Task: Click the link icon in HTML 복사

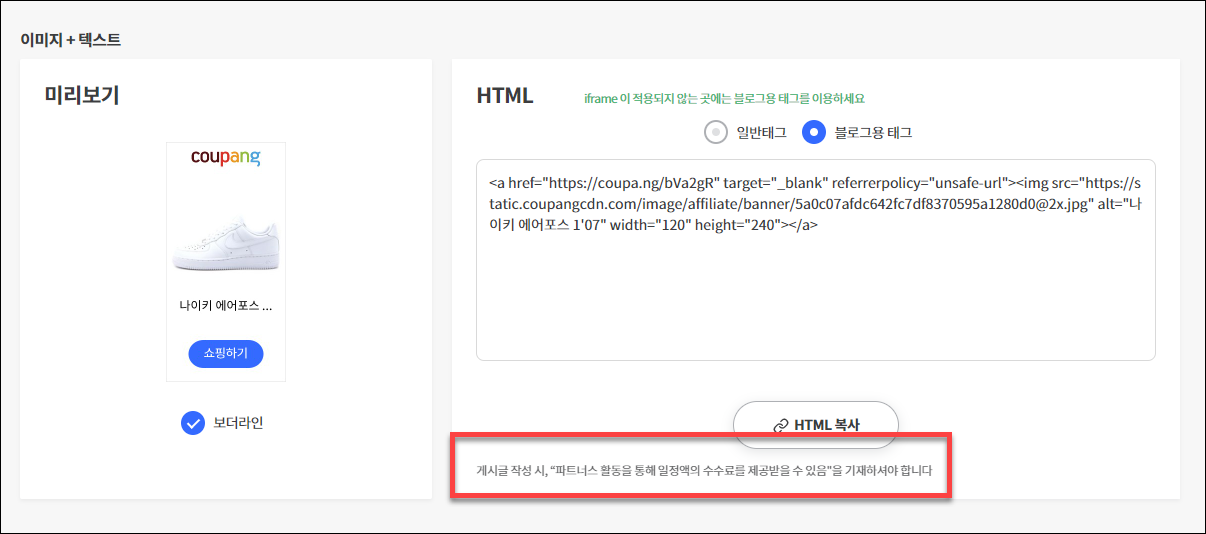Action: point(781,426)
